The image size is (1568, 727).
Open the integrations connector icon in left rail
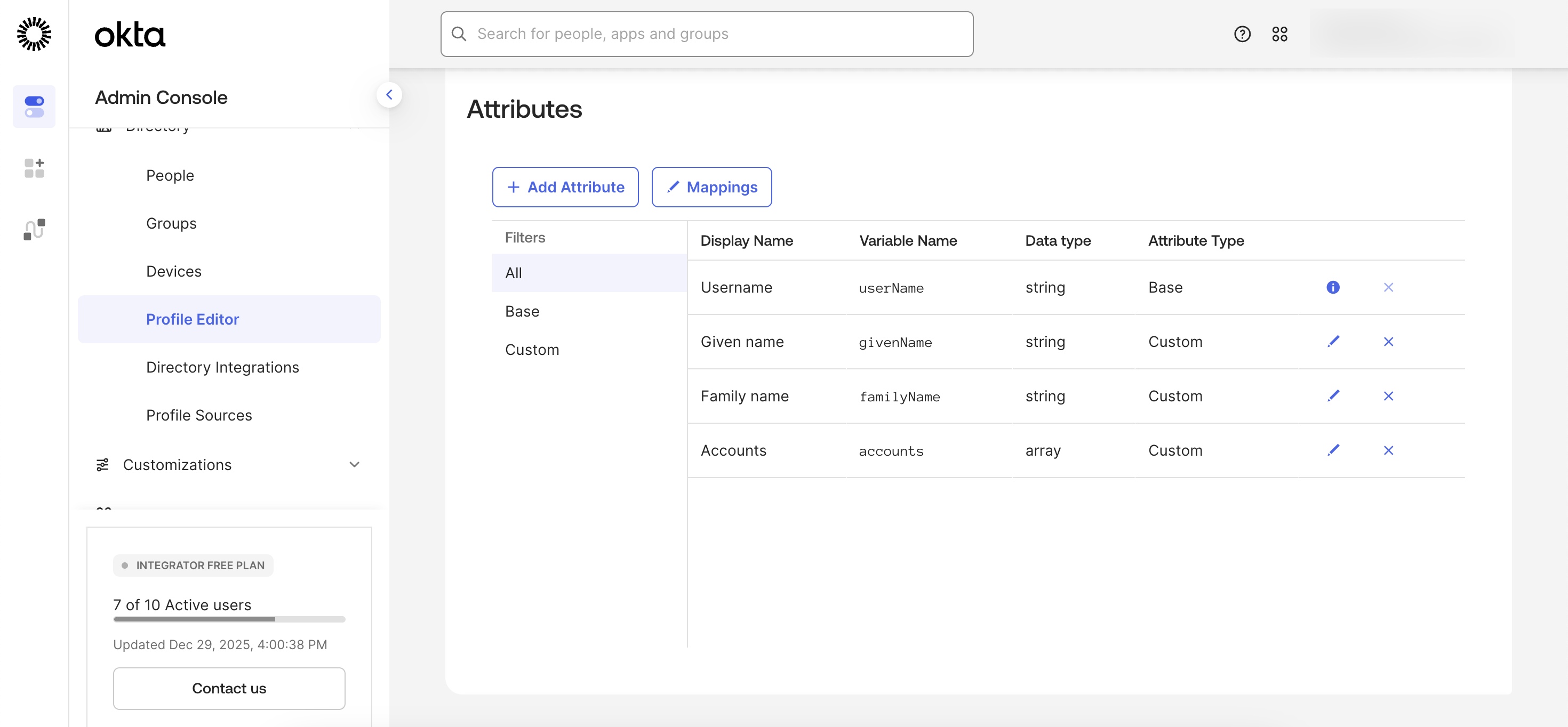coord(34,229)
